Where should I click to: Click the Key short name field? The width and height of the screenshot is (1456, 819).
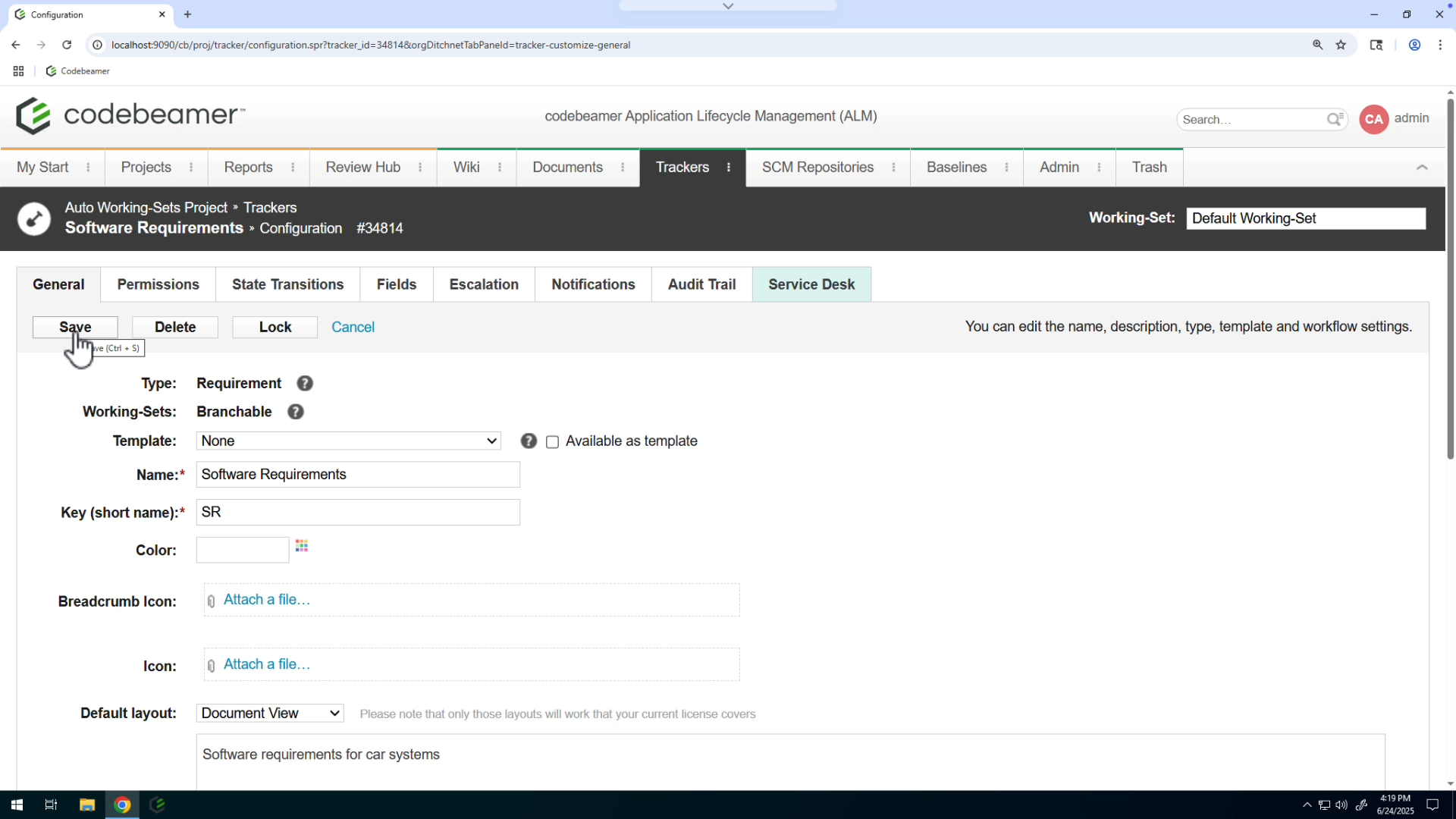pos(358,513)
